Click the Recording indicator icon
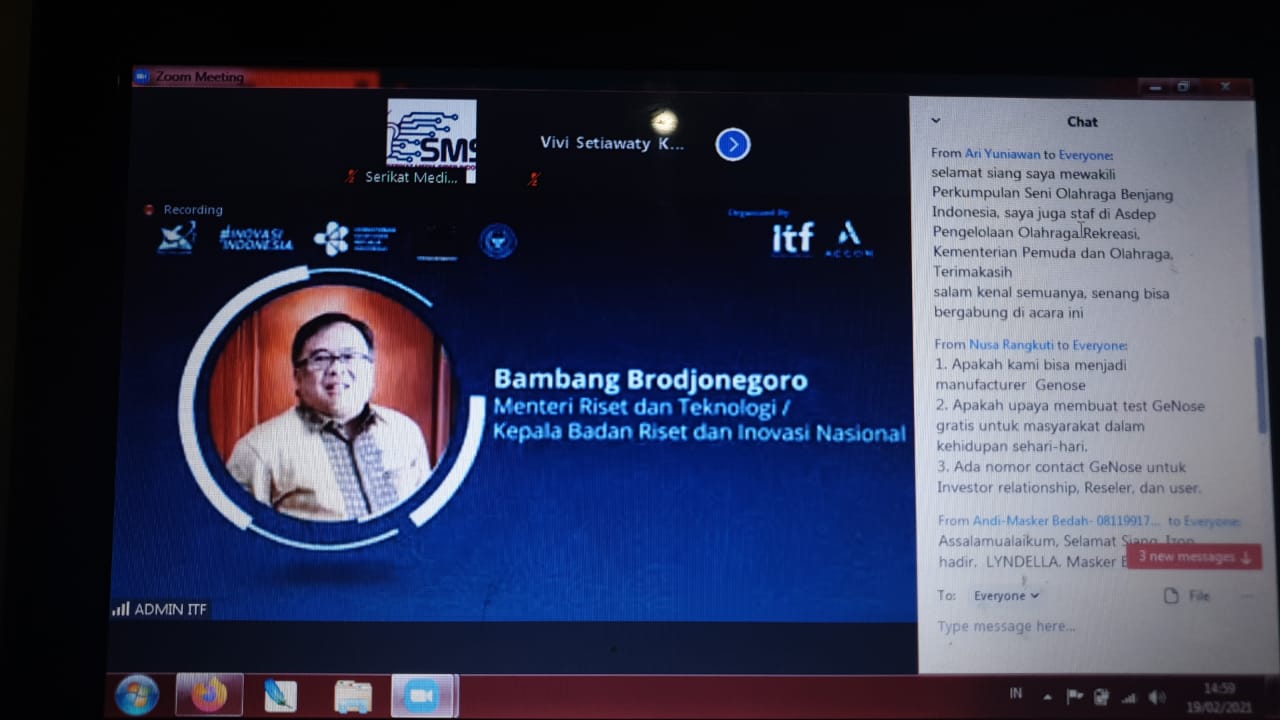This screenshot has height=720, width=1280. pyautogui.click(x=150, y=210)
